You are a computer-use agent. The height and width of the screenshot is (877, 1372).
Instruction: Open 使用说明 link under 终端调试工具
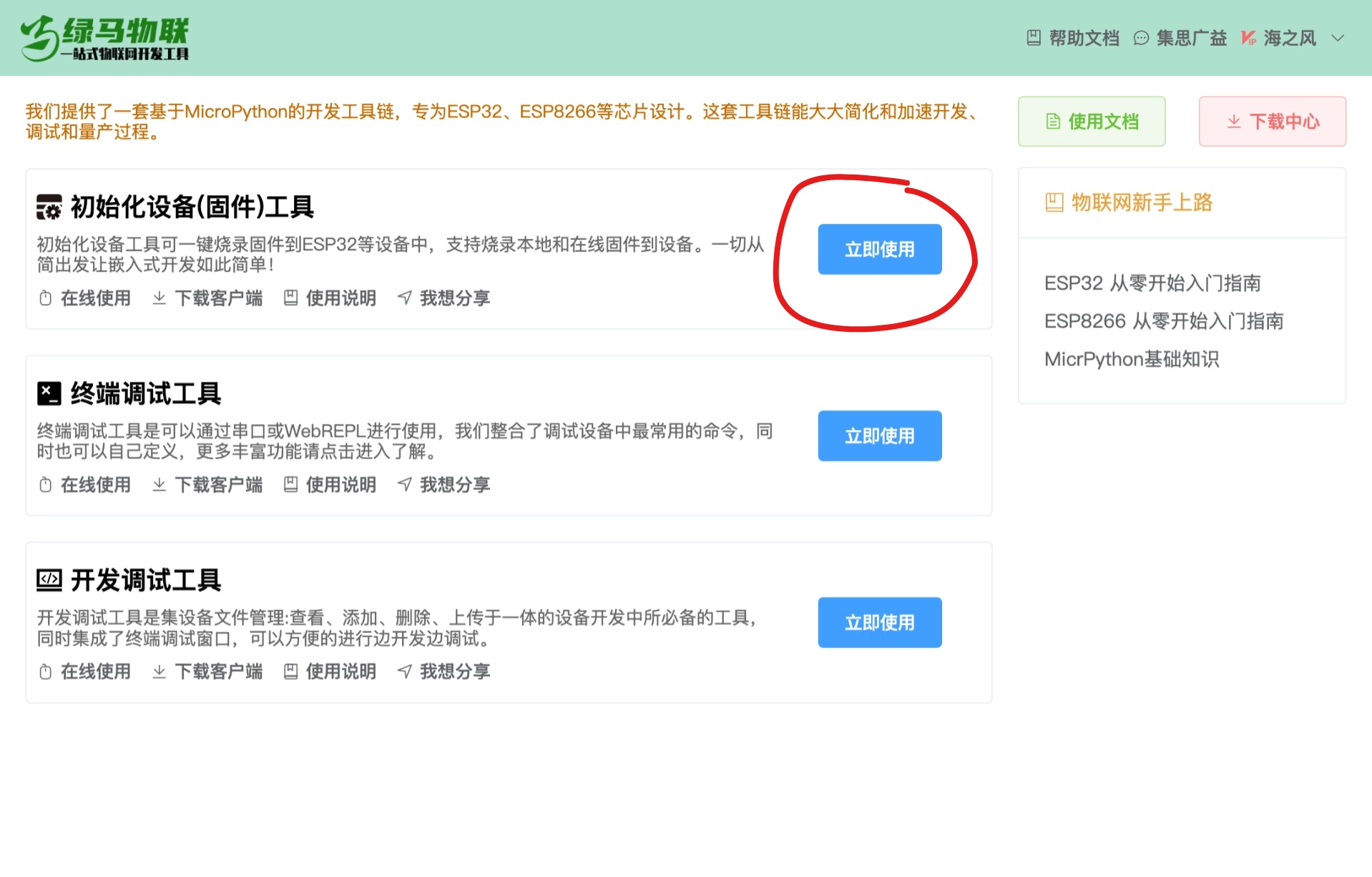[x=340, y=485]
